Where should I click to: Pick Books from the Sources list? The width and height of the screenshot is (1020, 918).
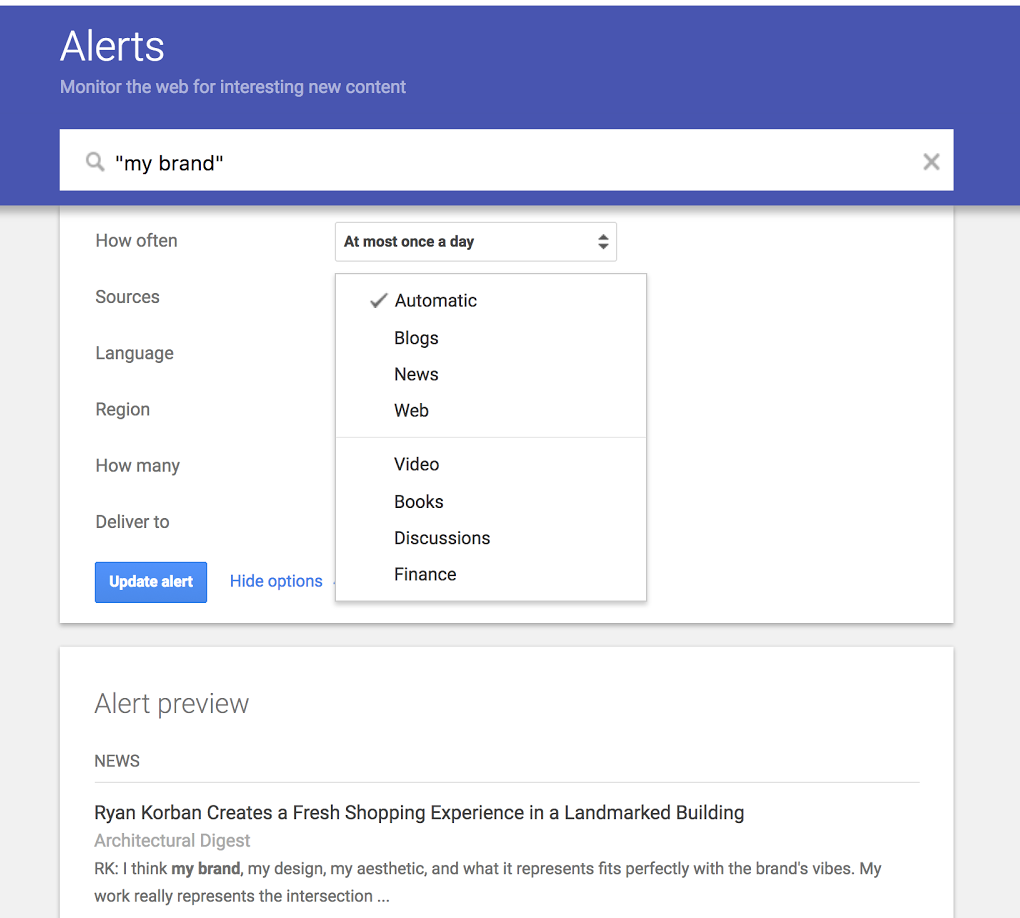(x=490, y=502)
